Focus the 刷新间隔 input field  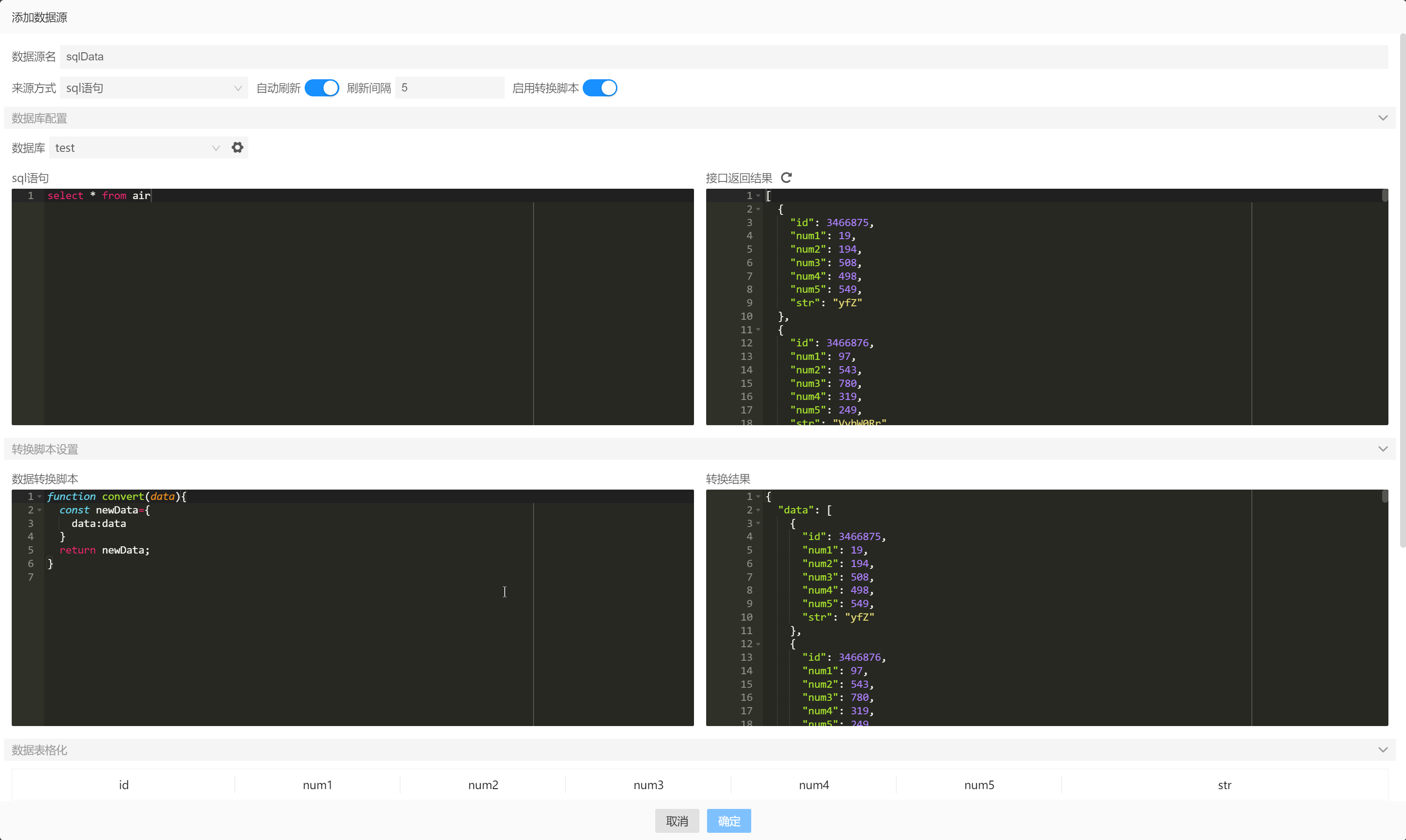pyautogui.click(x=450, y=88)
